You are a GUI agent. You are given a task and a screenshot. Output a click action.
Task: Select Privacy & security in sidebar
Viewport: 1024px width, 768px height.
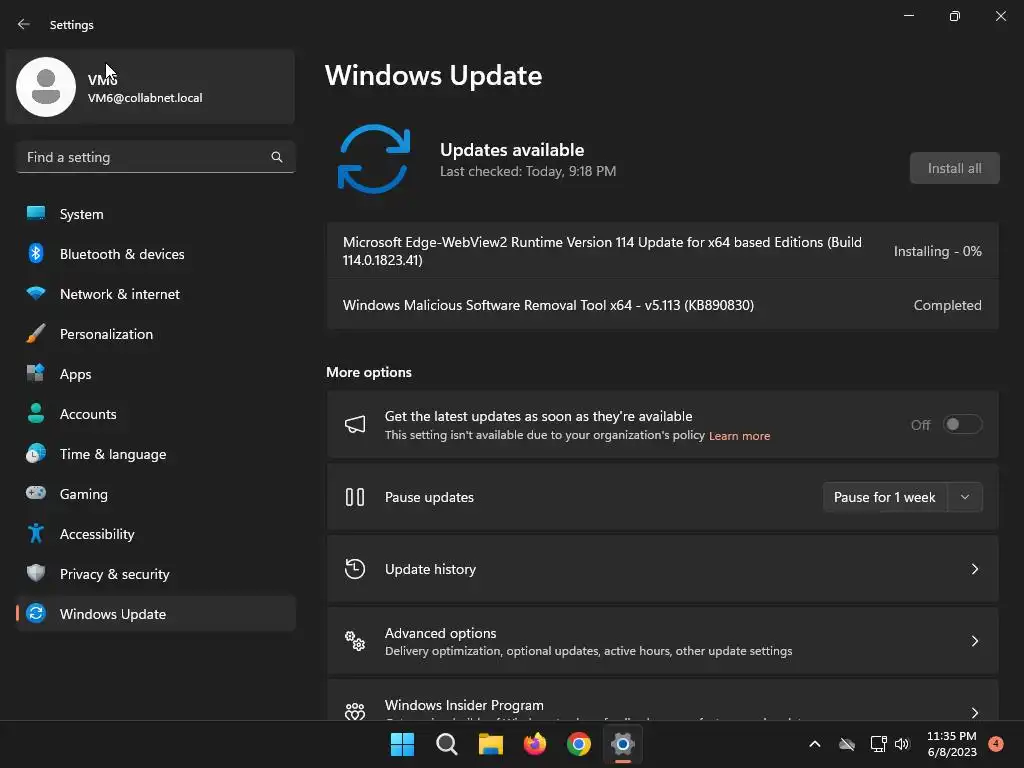coord(155,574)
